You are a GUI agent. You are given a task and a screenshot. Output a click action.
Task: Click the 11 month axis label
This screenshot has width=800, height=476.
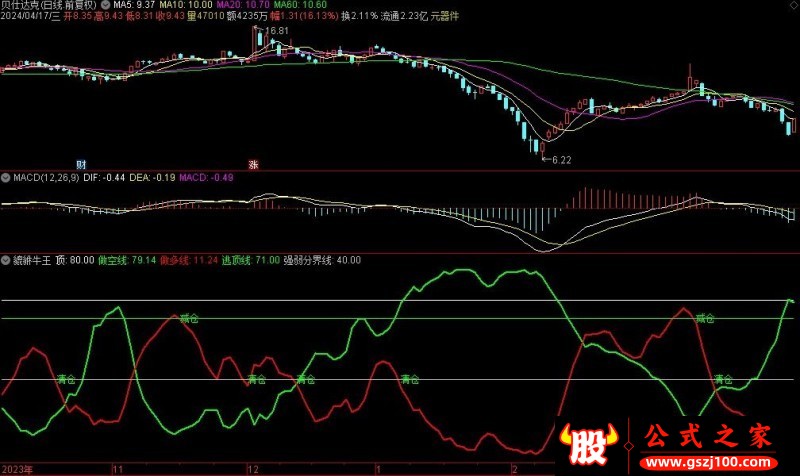118,469
